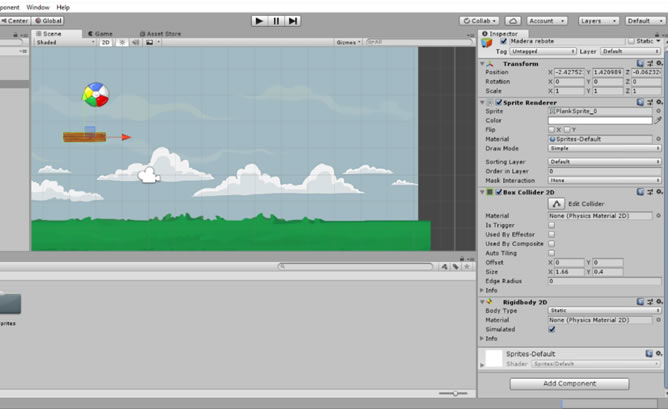Toggle Flip Y checkbox

[567, 130]
